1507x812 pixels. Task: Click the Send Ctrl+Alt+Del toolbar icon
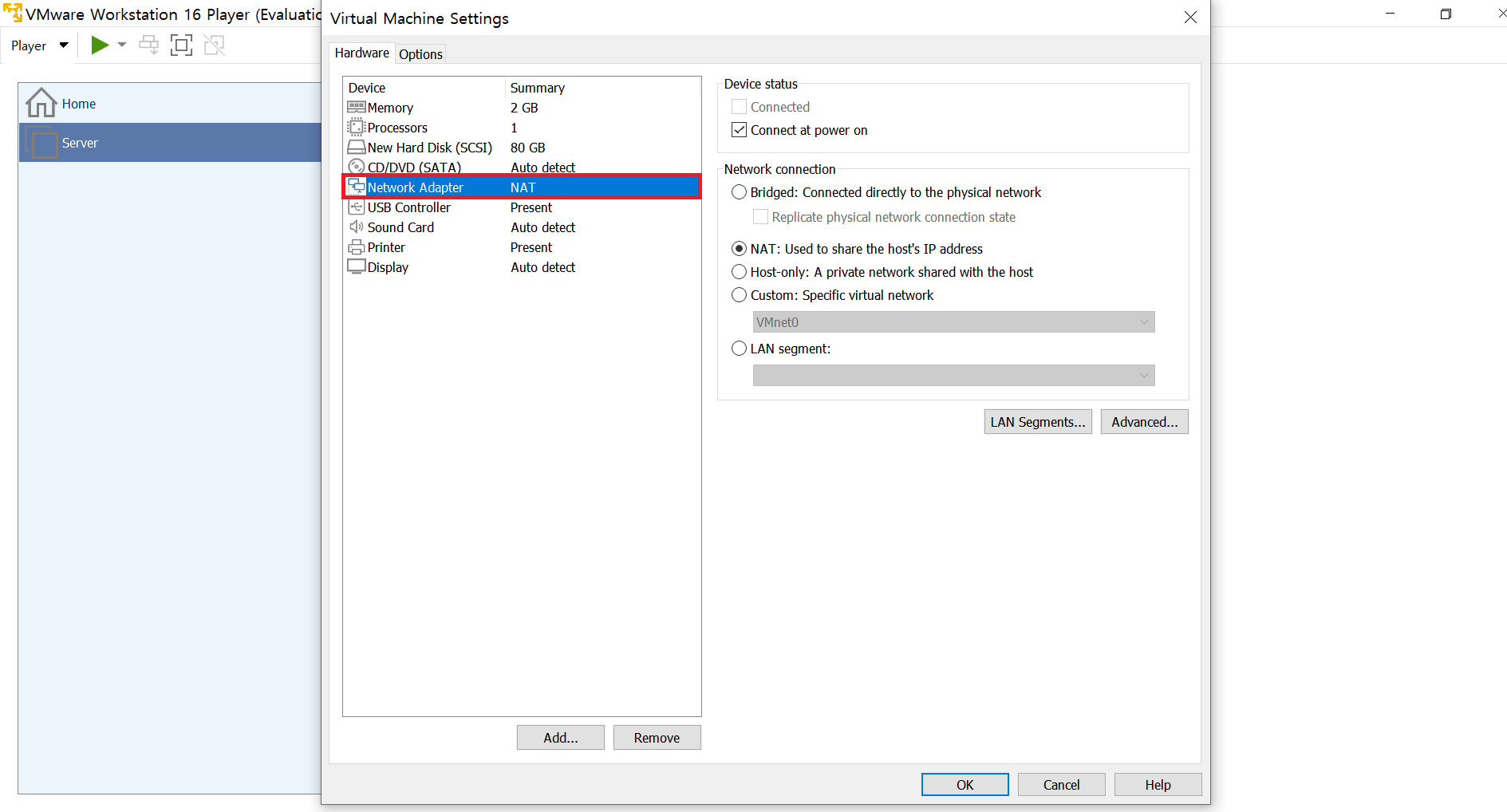(x=149, y=45)
